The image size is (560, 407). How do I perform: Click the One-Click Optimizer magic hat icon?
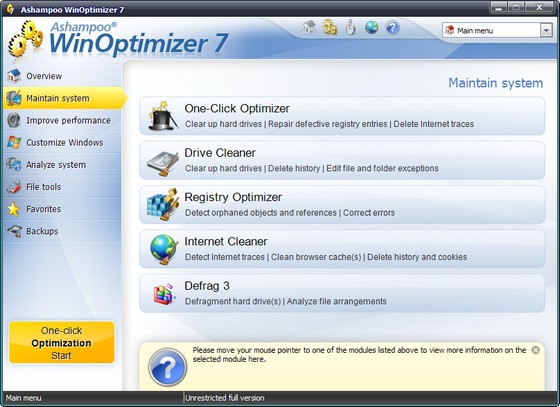click(x=162, y=116)
